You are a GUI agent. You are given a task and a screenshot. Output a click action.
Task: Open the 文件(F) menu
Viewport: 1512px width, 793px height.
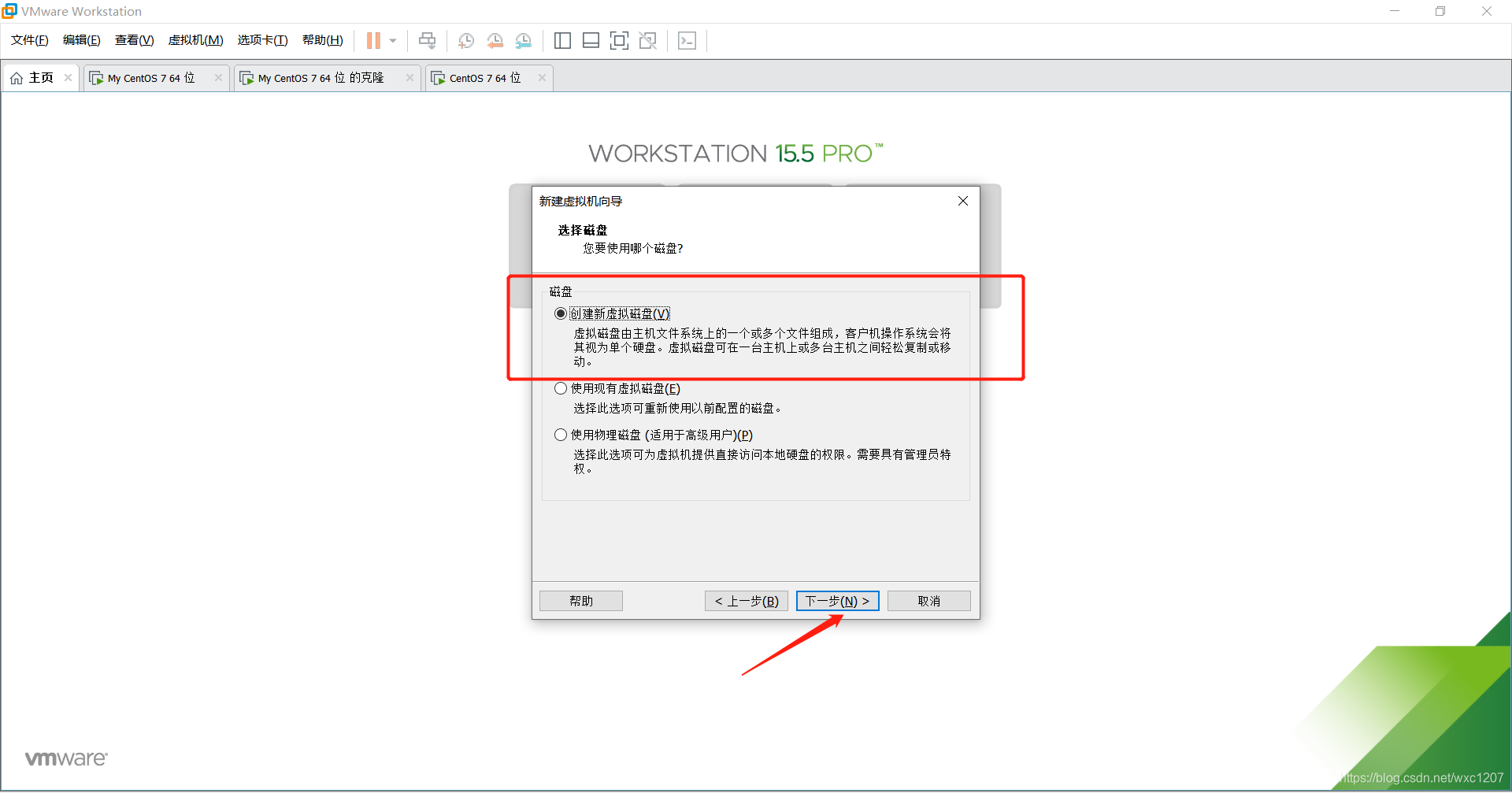[x=30, y=40]
